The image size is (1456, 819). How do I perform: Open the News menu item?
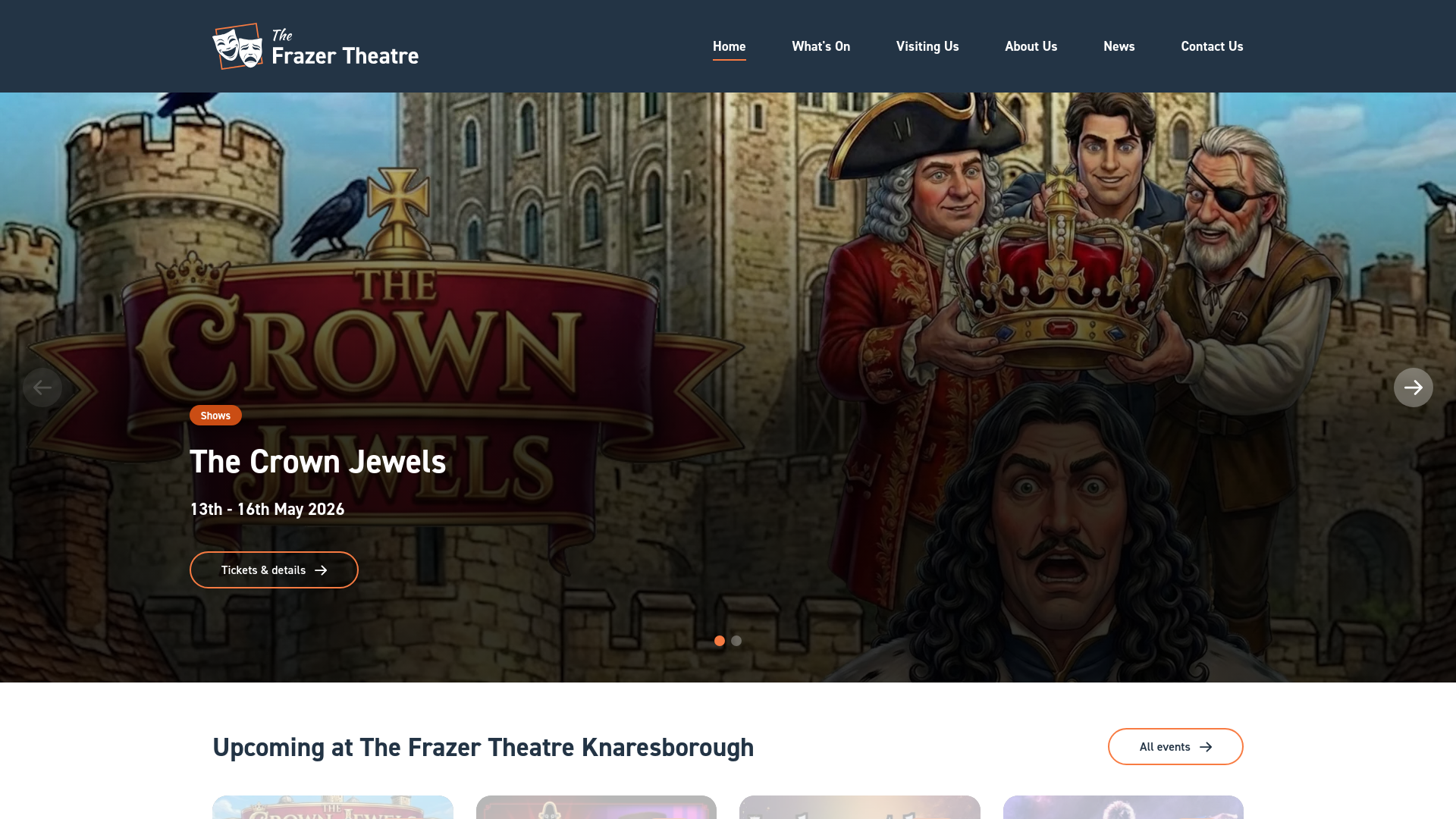pos(1119,46)
